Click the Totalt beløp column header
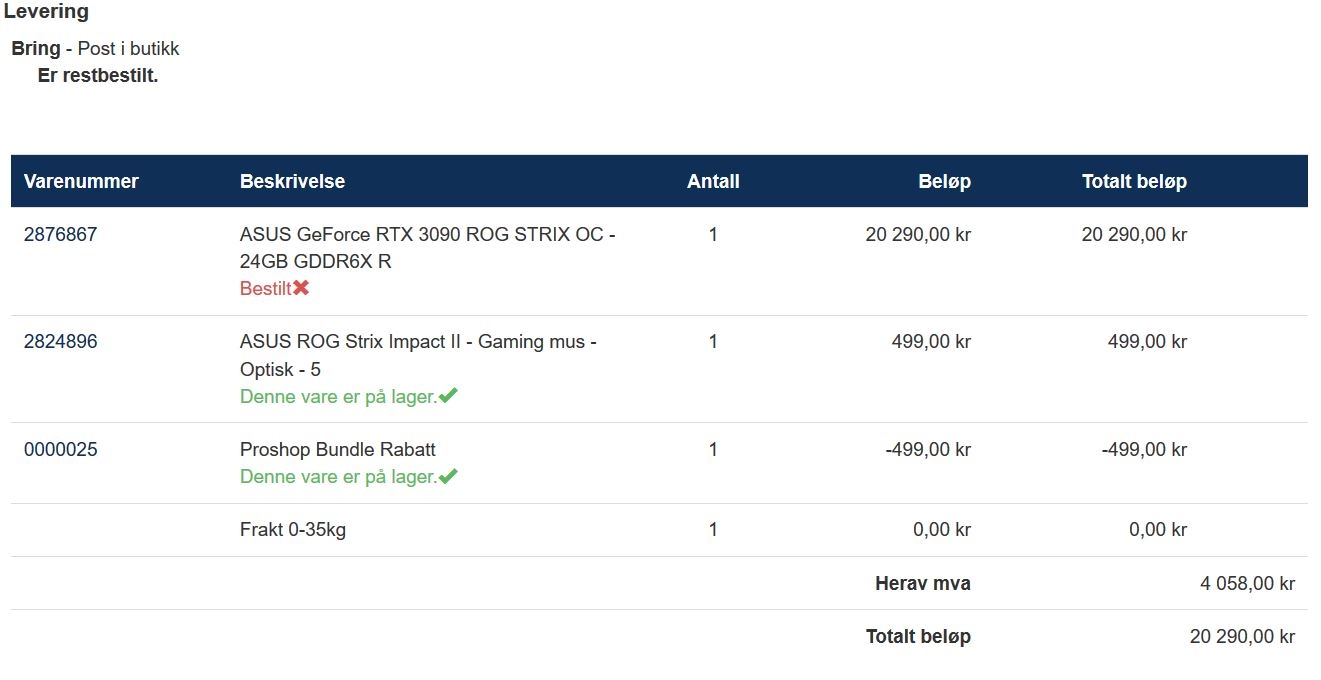Image resolution: width=1321 pixels, height=680 pixels. point(1134,181)
